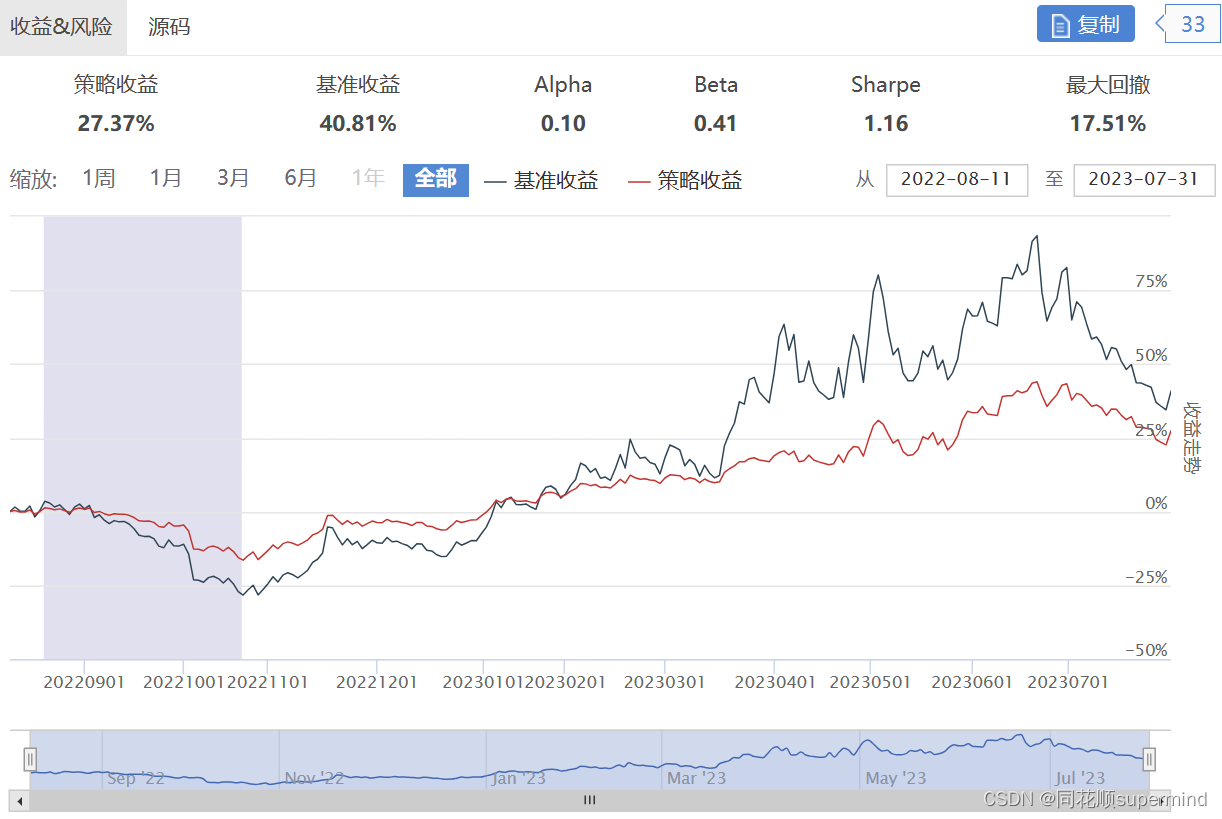Screen dimensions: 1222x819
Task: Click the 0% y-axis label
Action: tap(1157, 504)
